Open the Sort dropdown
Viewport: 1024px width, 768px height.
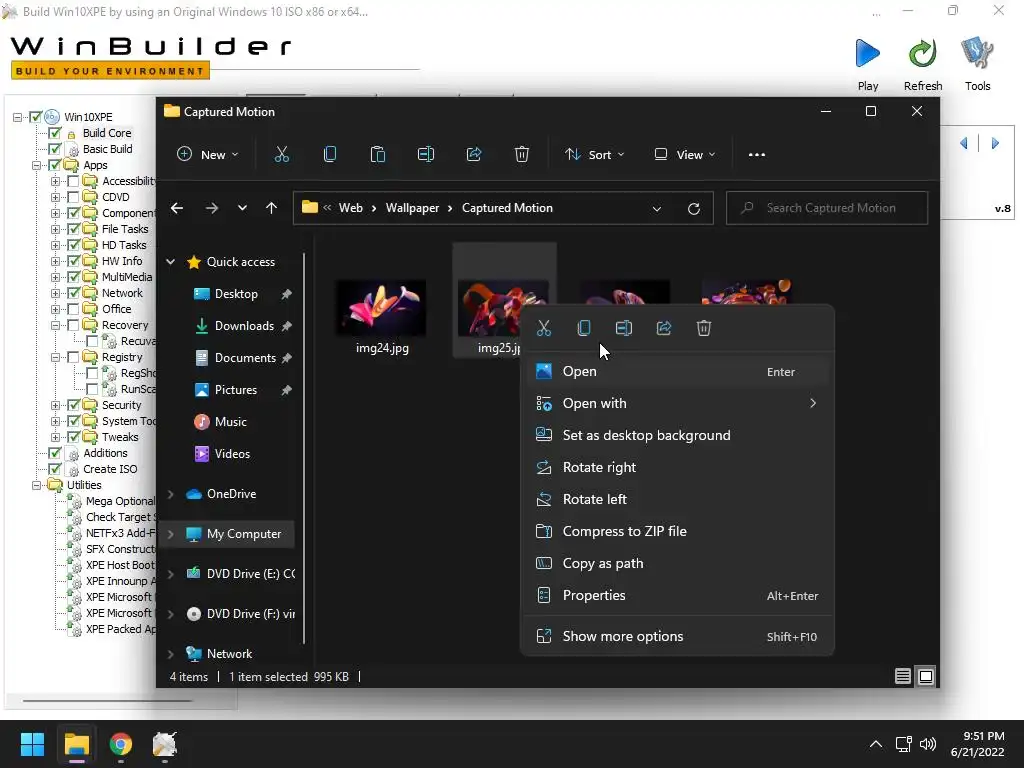click(x=594, y=155)
